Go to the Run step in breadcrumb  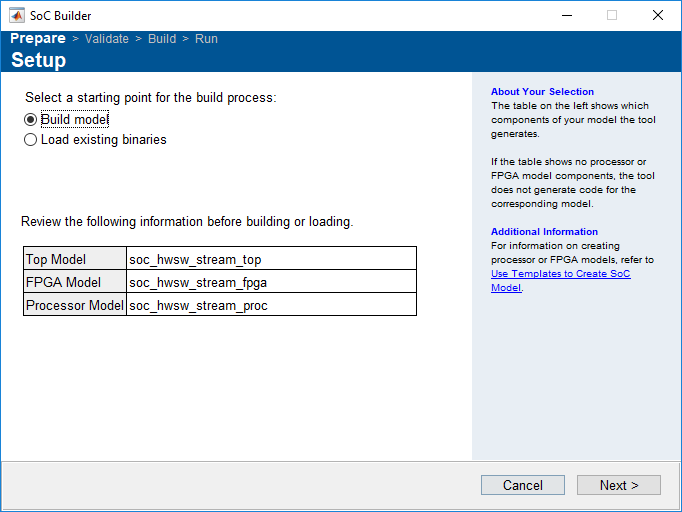tap(206, 39)
